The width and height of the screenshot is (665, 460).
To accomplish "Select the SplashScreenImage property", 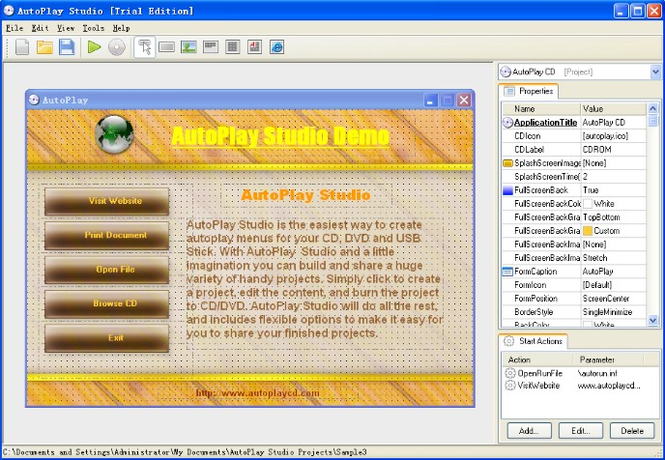I will 547,163.
